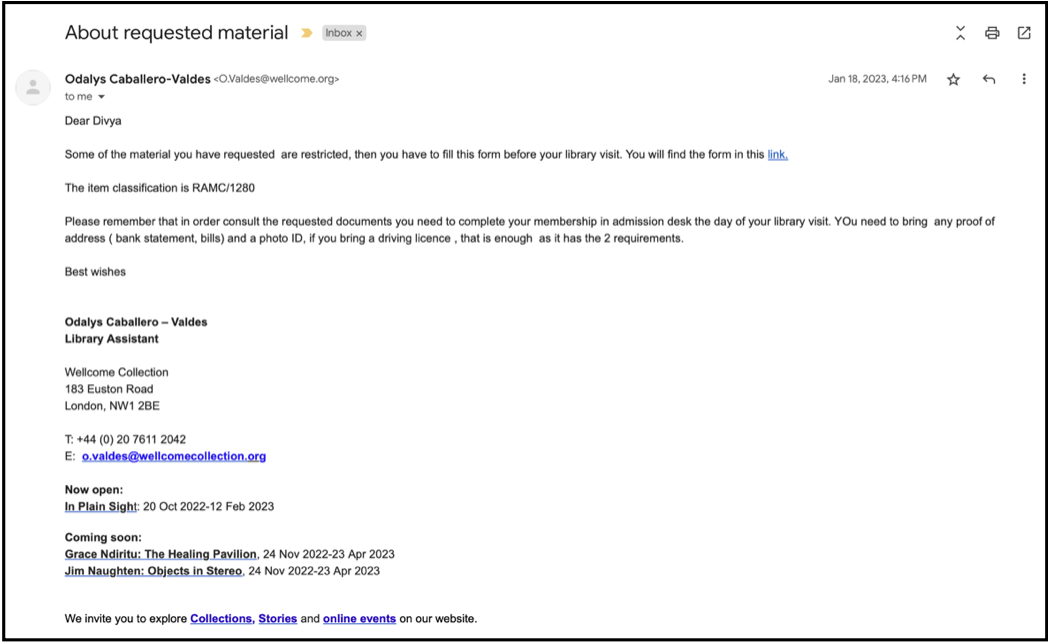Viewport: 1048px width, 642px height.
Task: Click the sender's profile avatar
Action: [33, 88]
